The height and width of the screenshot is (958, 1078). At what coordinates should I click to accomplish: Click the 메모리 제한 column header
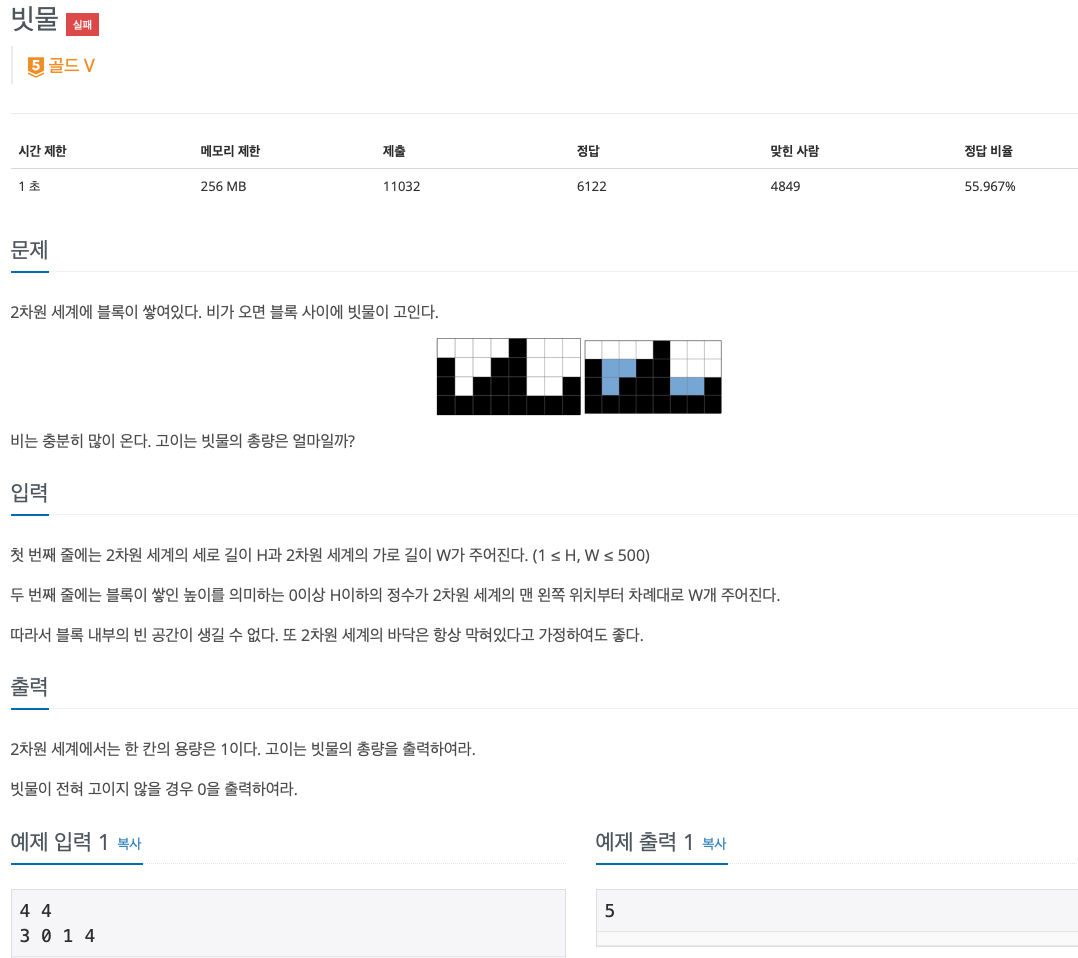tap(230, 151)
